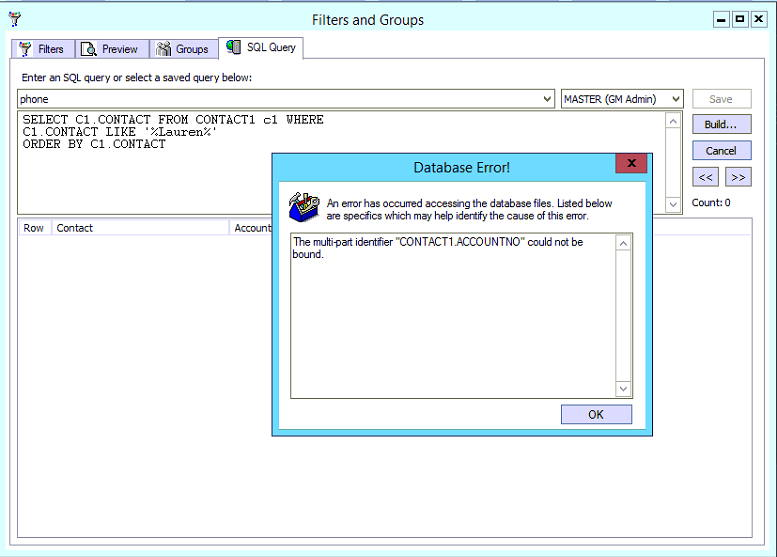Go to previous record with << button
The height and width of the screenshot is (557, 777).
(x=706, y=177)
